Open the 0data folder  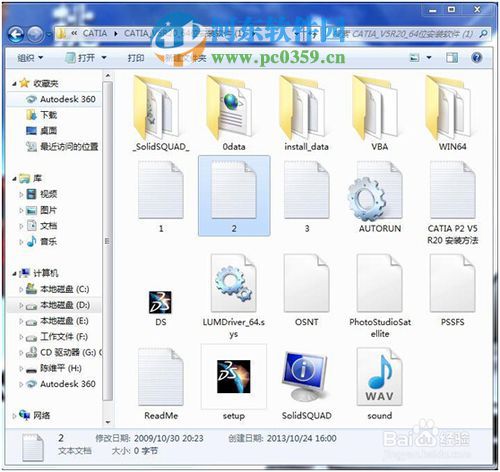[234, 113]
